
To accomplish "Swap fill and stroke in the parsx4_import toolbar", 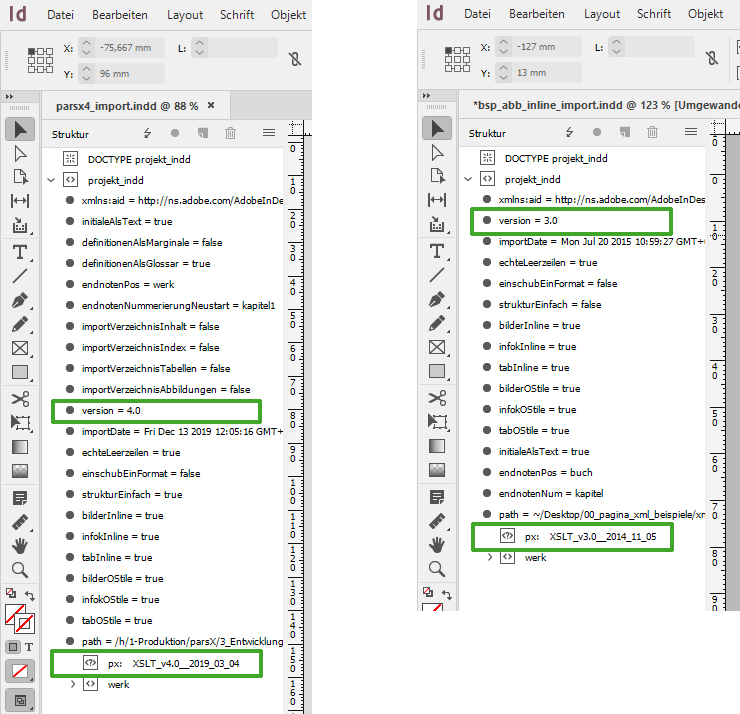I will (x=29, y=595).
